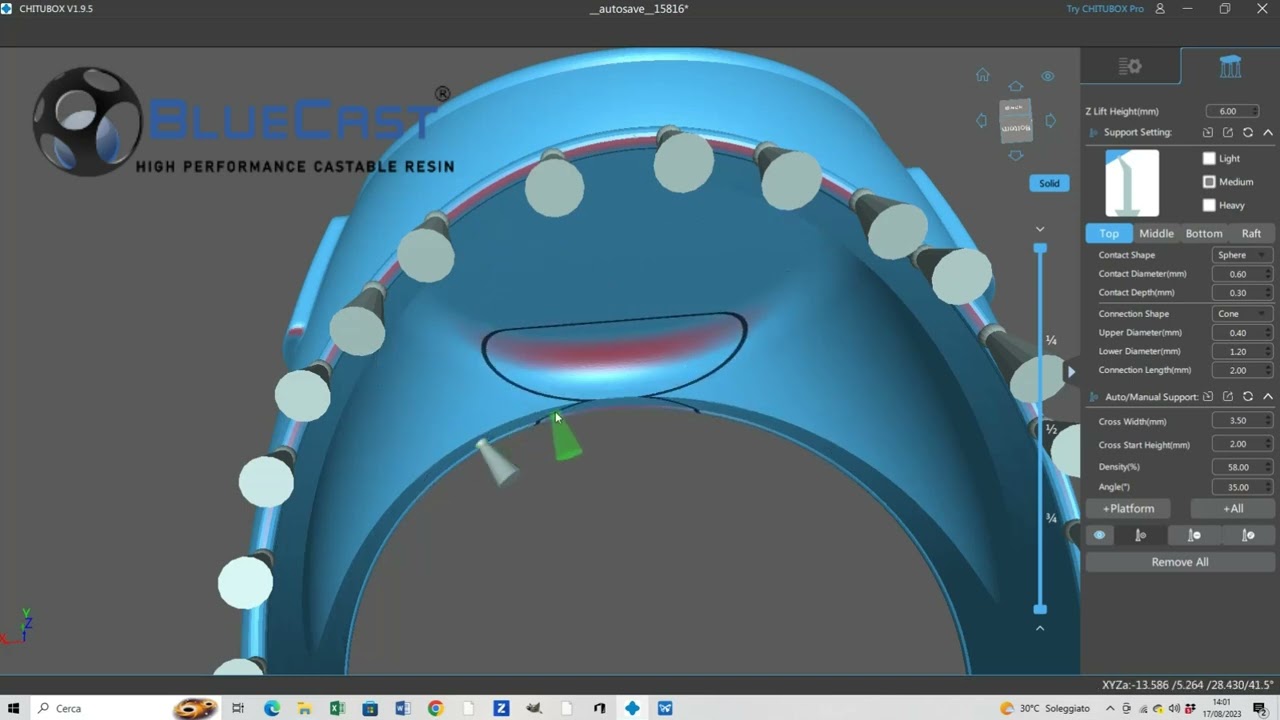Select the Top support tab
Viewport: 1280px width, 720px height.
click(1109, 233)
